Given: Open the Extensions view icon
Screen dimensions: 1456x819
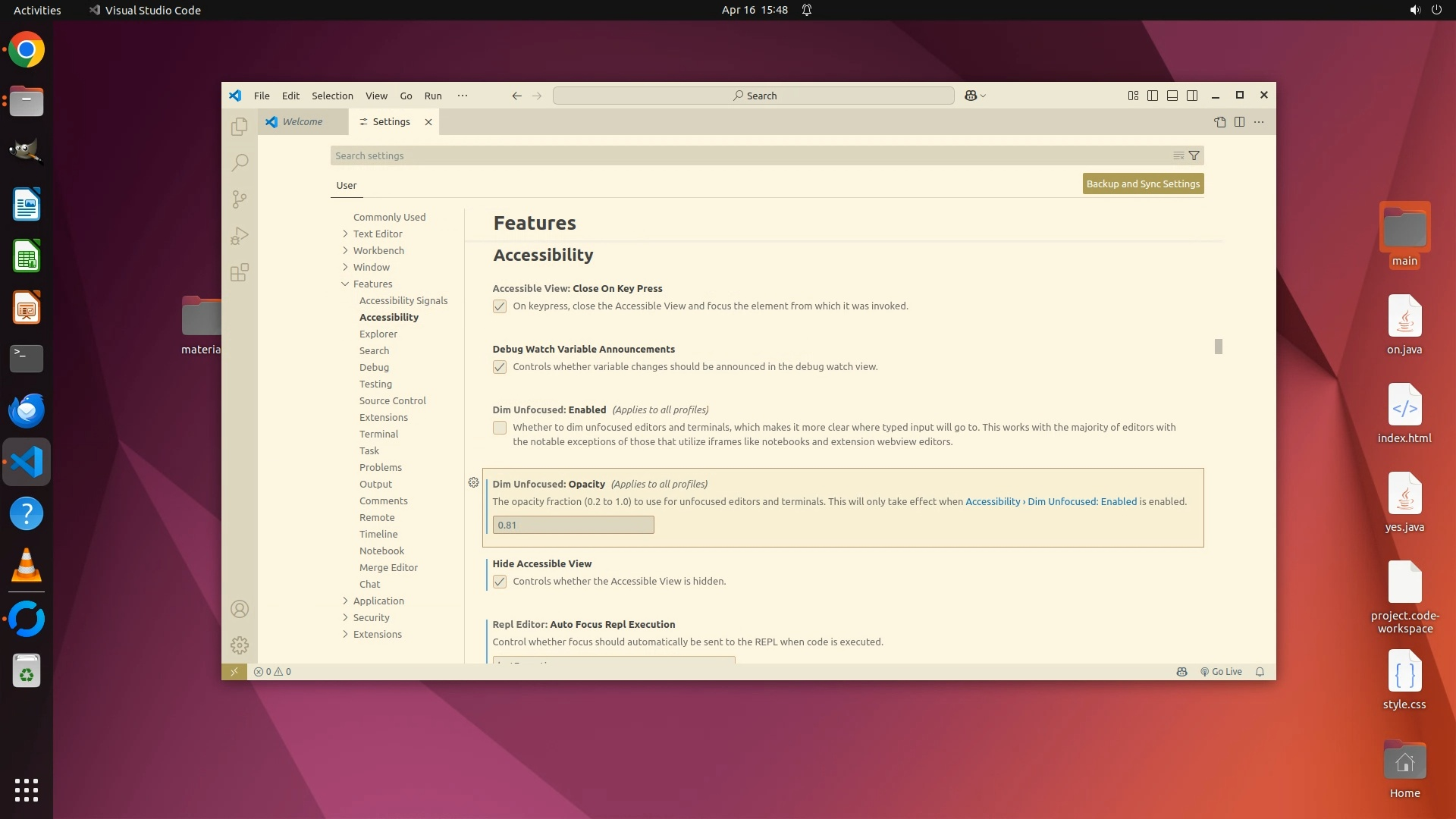Looking at the screenshot, I should [x=240, y=272].
